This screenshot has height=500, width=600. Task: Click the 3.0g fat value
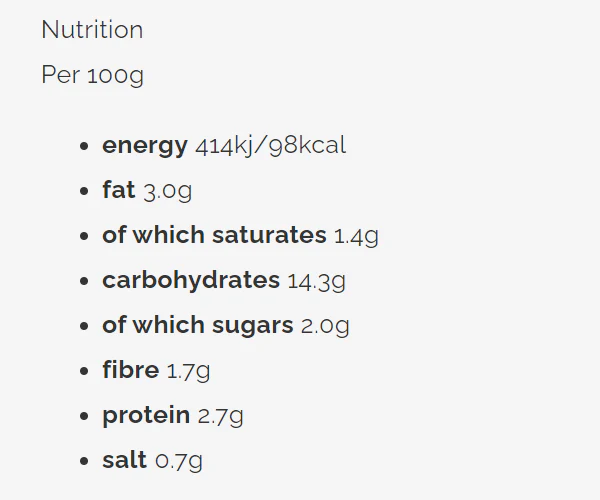tap(168, 191)
